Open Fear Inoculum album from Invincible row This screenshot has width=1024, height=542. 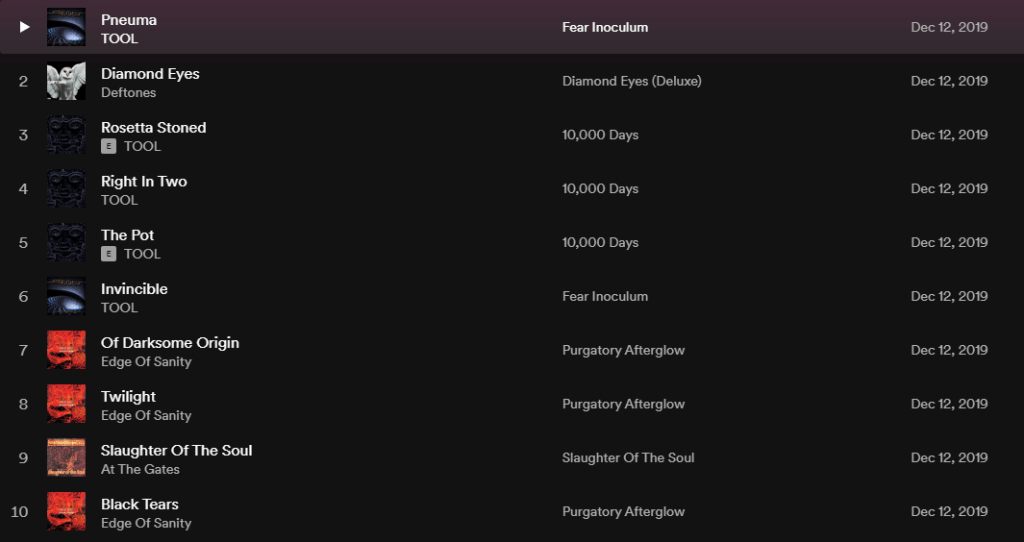(x=605, y=296)
